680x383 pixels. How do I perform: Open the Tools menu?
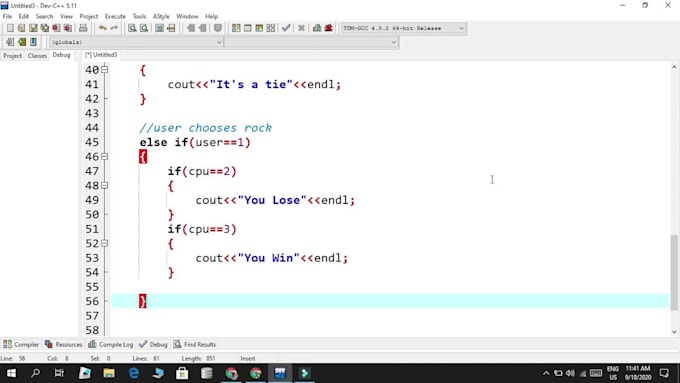(139, 16)
